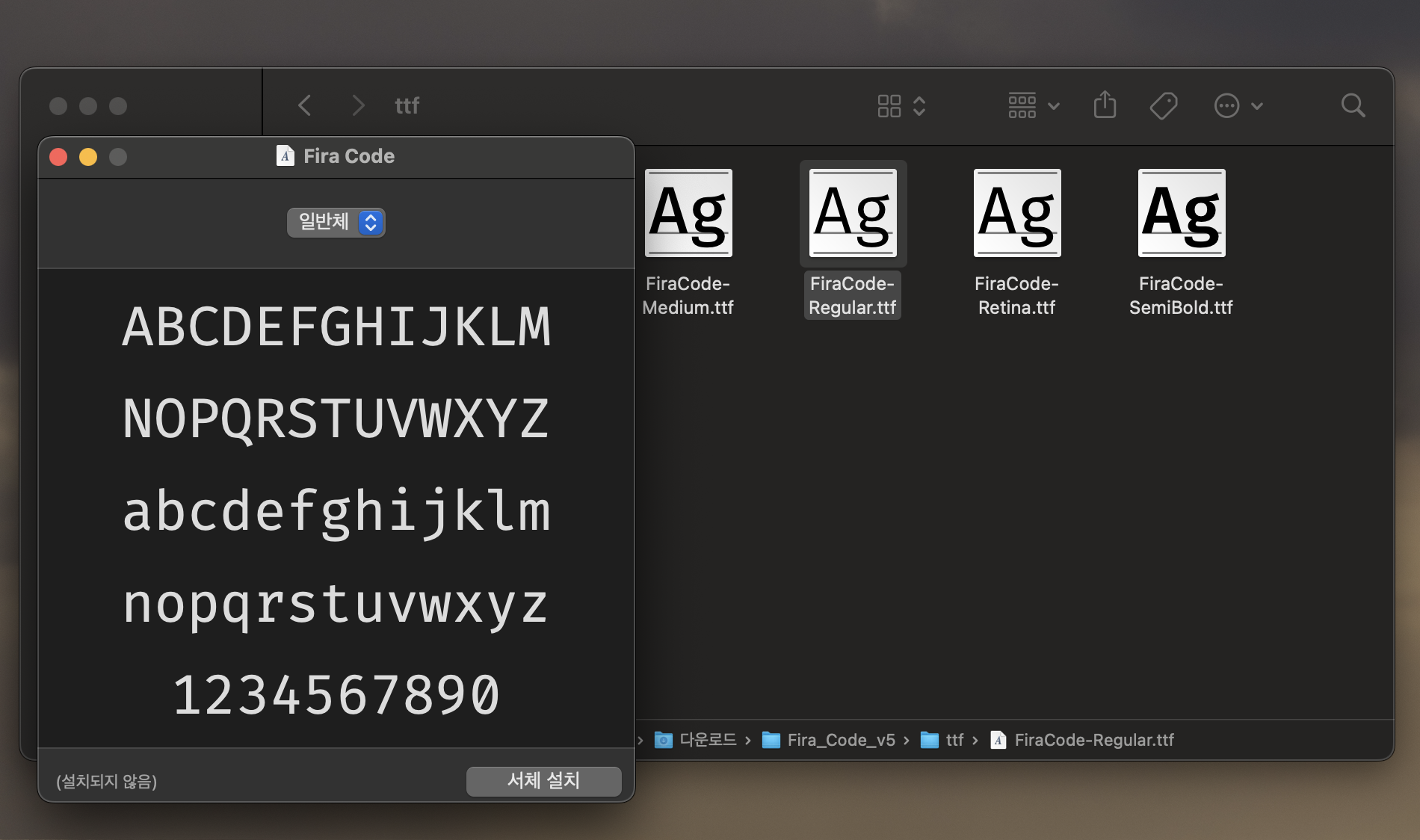Open ttf folder in the path bar
The width and height of the screenshot is (1420, 840).
coord(942,740)
